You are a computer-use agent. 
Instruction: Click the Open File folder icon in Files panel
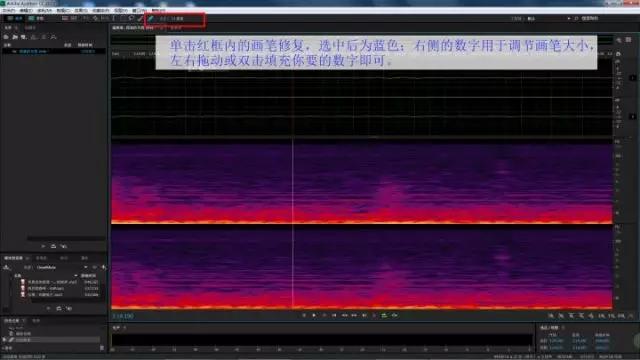click(15, 37)
